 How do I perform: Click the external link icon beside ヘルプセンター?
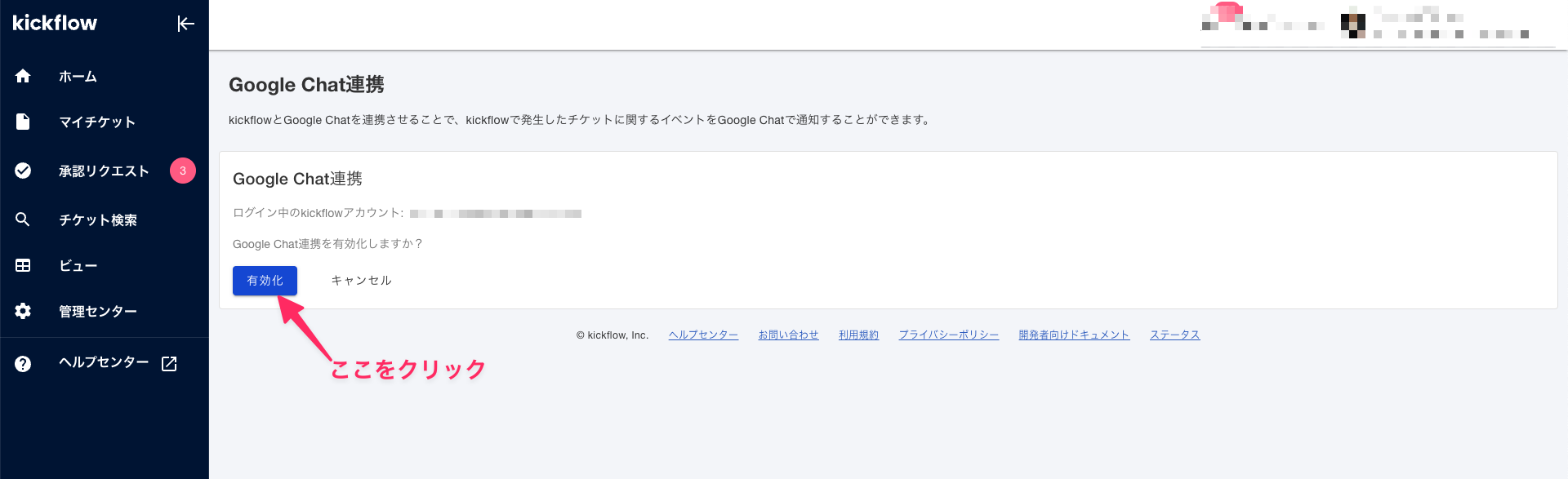(169, 364)
